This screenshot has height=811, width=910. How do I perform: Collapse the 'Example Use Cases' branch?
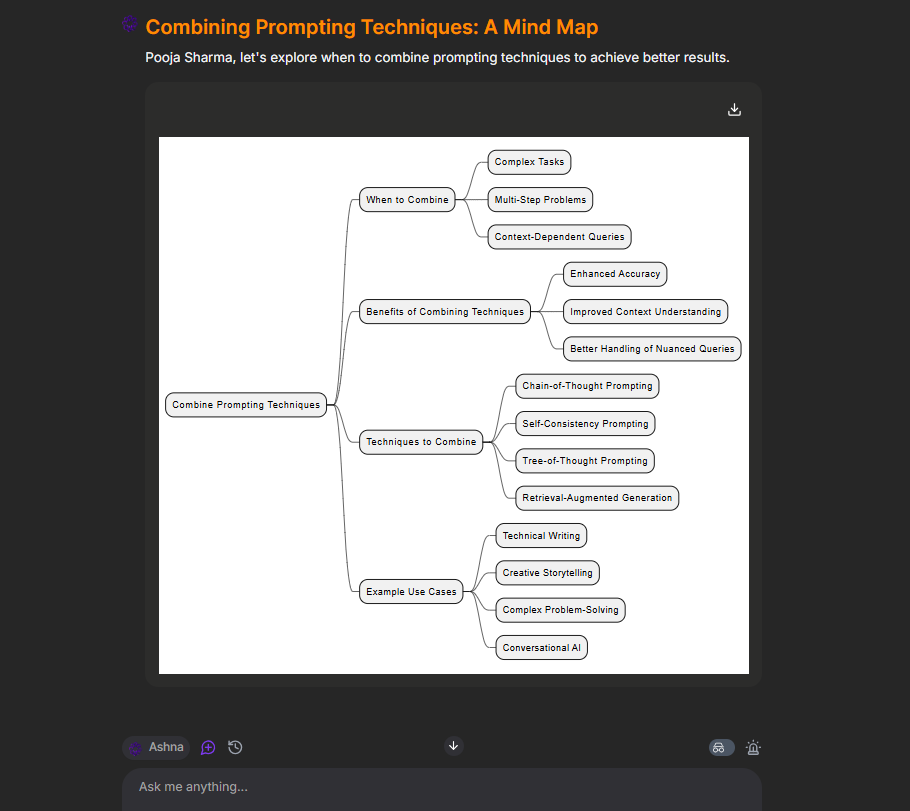click(x=410, y=591)
